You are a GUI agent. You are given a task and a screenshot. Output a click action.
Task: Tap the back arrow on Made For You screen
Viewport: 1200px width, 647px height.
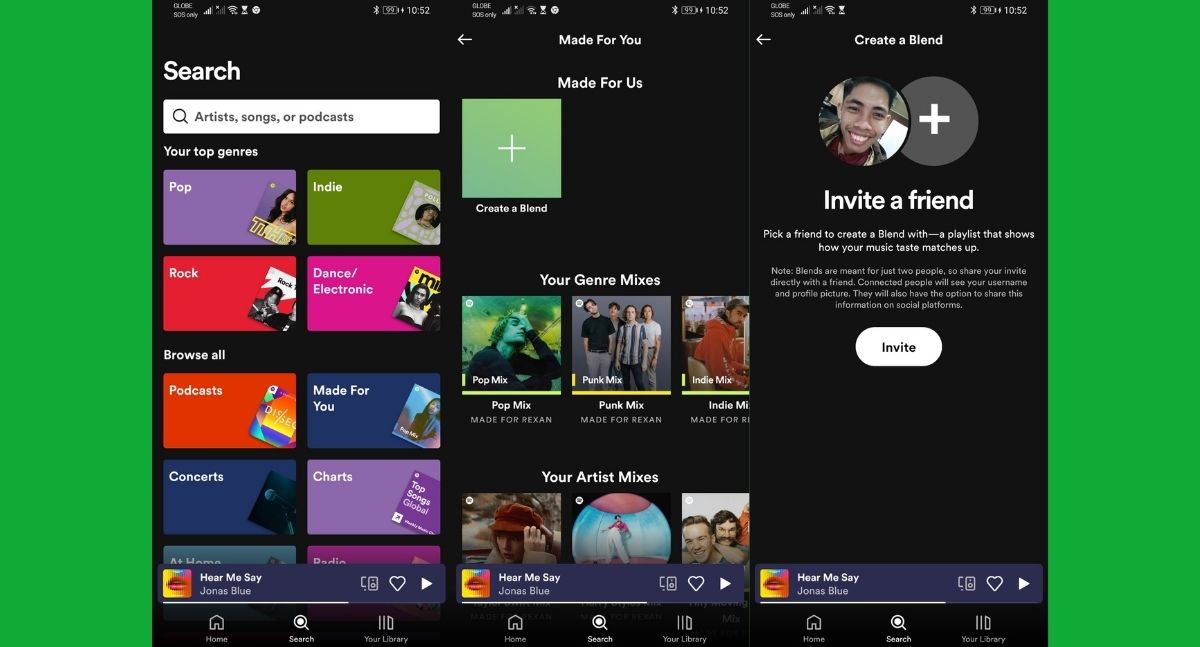tap(464, 40)
